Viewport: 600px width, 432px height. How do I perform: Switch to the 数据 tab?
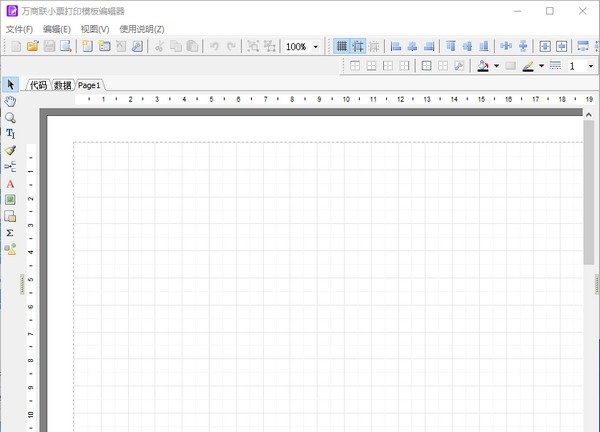click(x=63, y=86)
